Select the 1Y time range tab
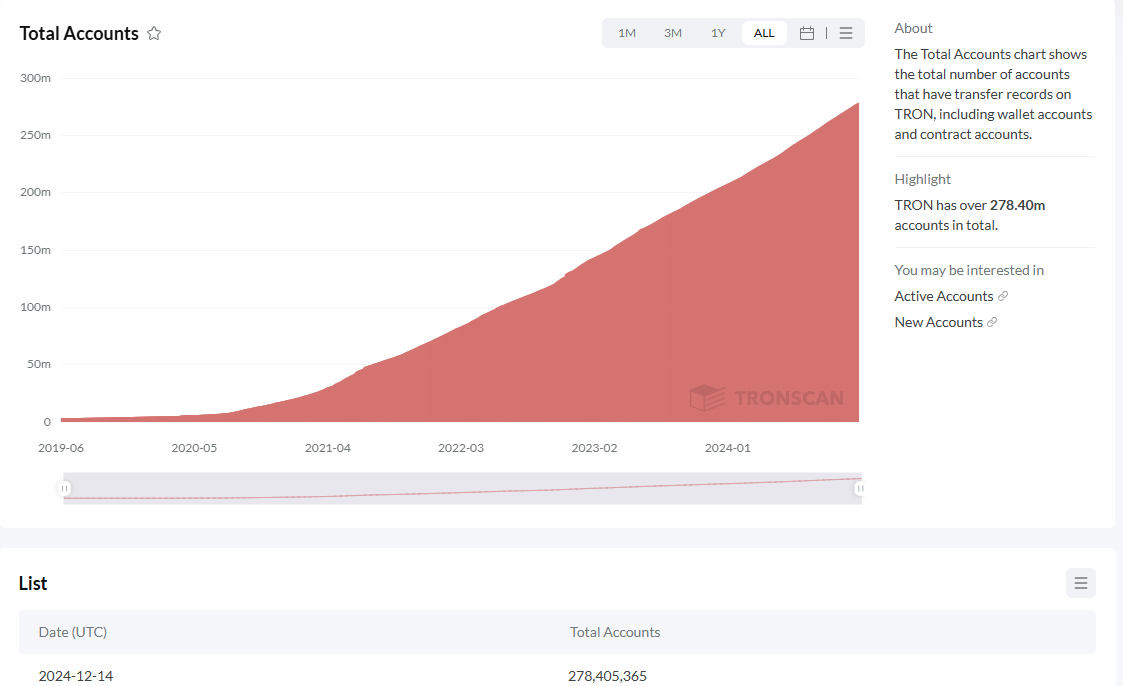The height and width of the screenshot is (686, 1123). coord(718,33)
